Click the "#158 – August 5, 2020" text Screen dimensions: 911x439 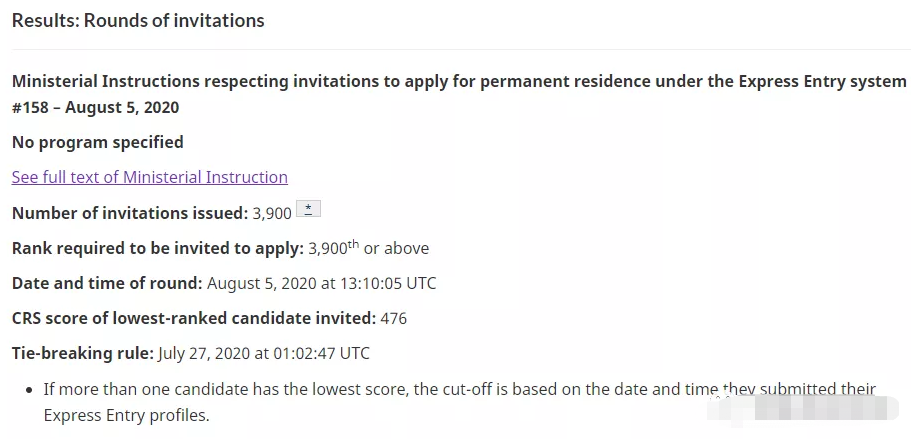95,107
